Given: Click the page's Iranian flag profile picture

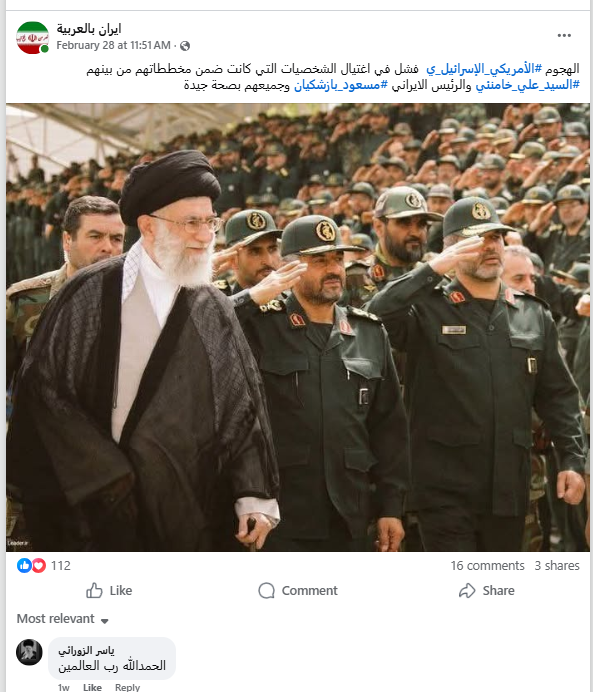Looking at the screenshot, I should (32, 38).
